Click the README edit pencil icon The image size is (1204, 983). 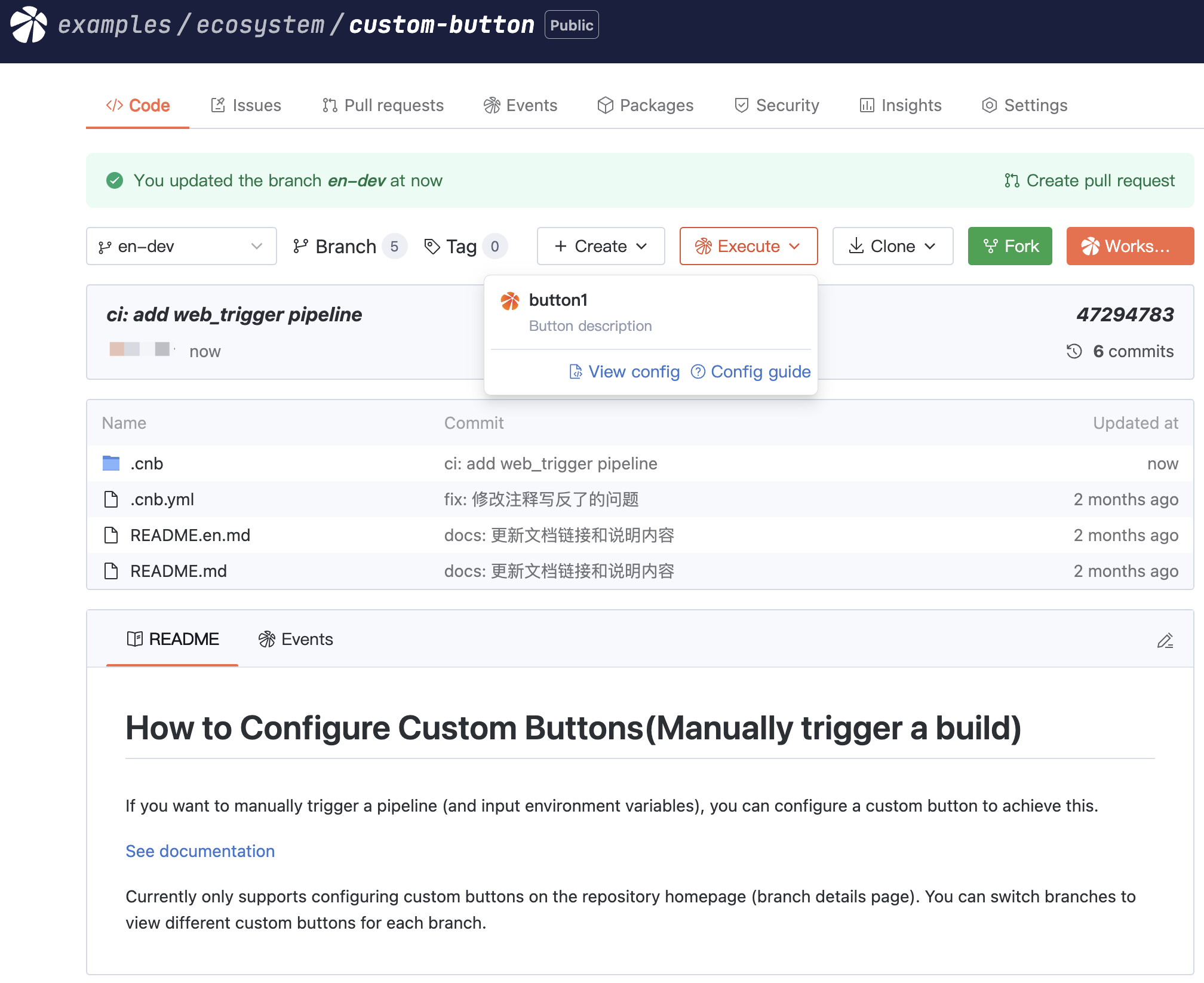point(1165,641)
